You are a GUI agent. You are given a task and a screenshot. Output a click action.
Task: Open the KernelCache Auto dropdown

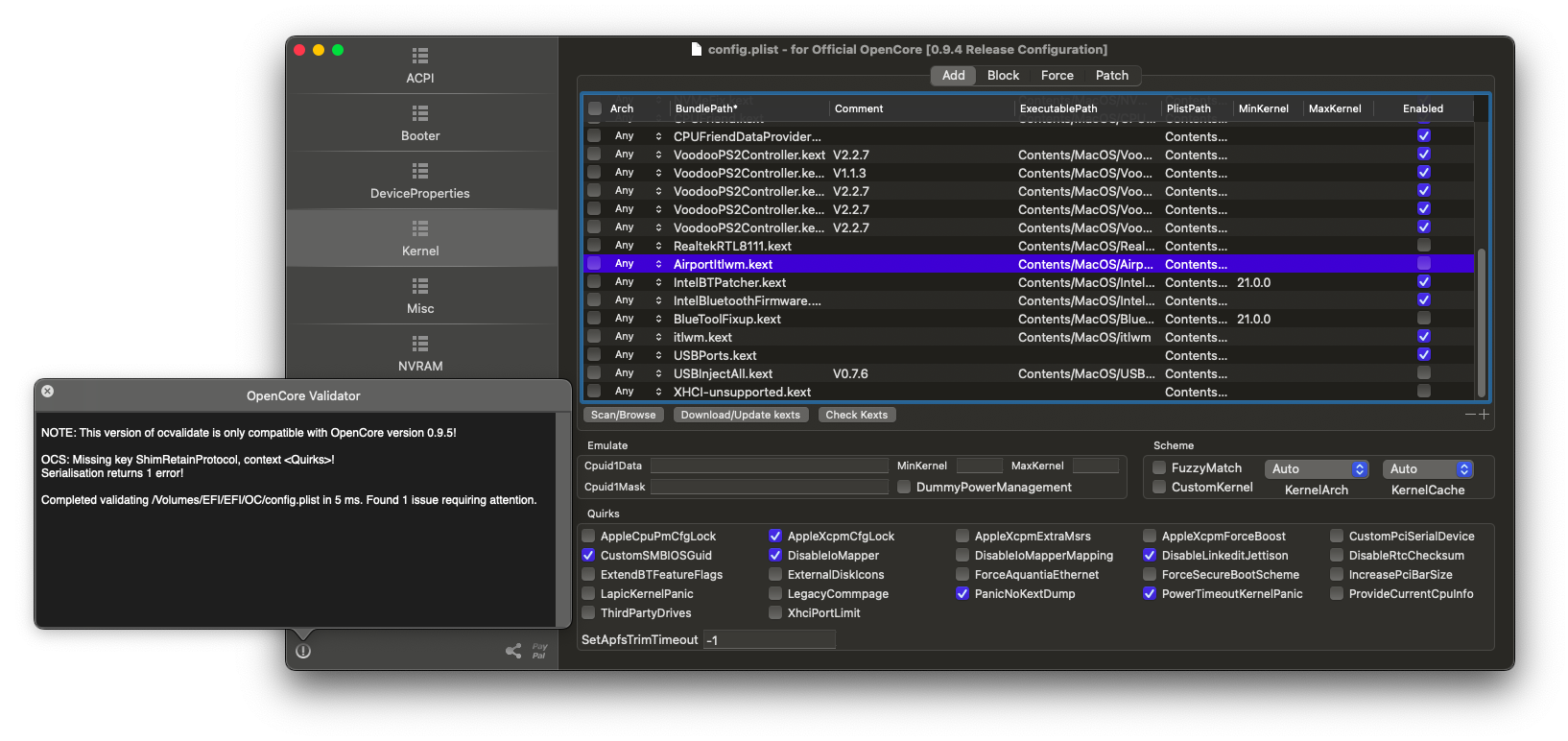click(1427, 469)
